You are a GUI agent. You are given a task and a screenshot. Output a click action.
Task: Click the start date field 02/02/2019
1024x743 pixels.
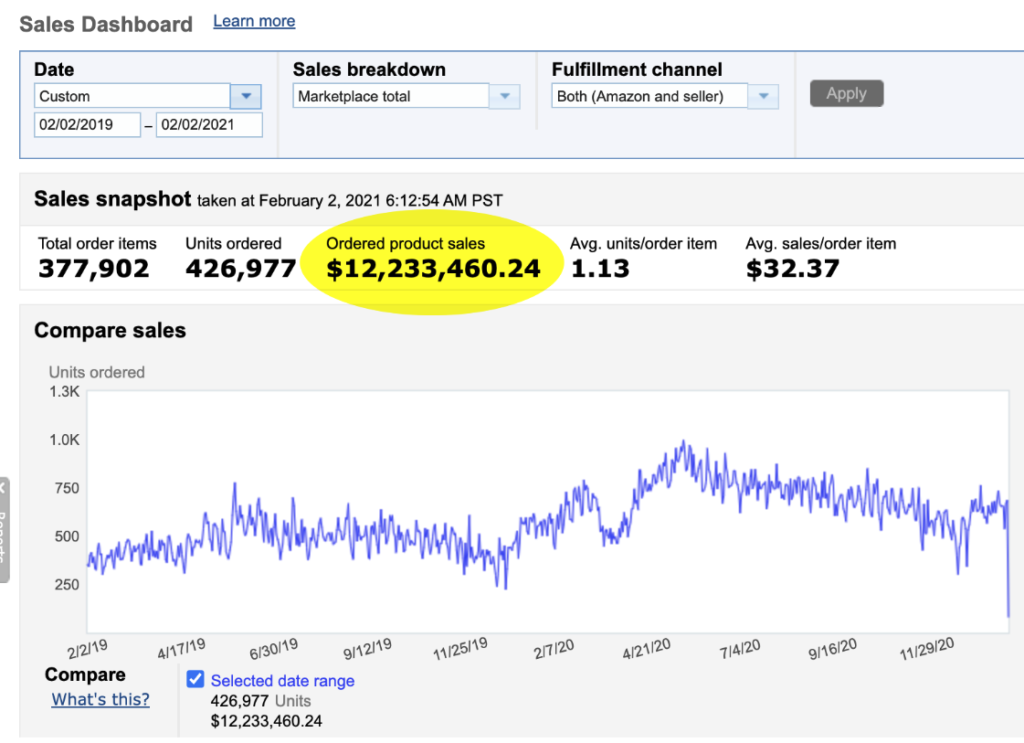87,125
